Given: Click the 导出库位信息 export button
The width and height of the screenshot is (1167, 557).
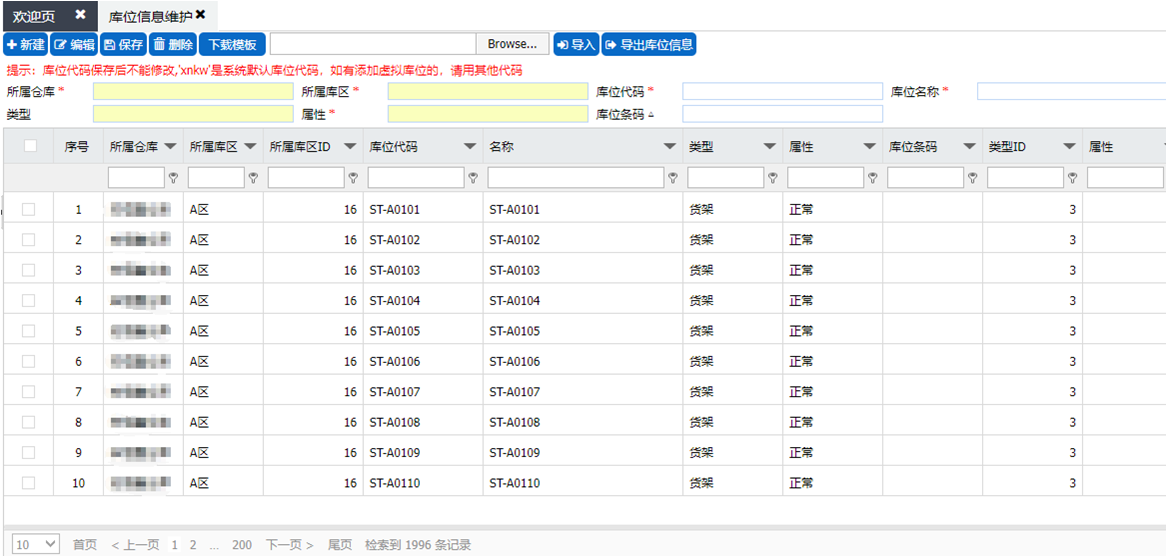Looking at the screenshot, I should click(649, 44).
